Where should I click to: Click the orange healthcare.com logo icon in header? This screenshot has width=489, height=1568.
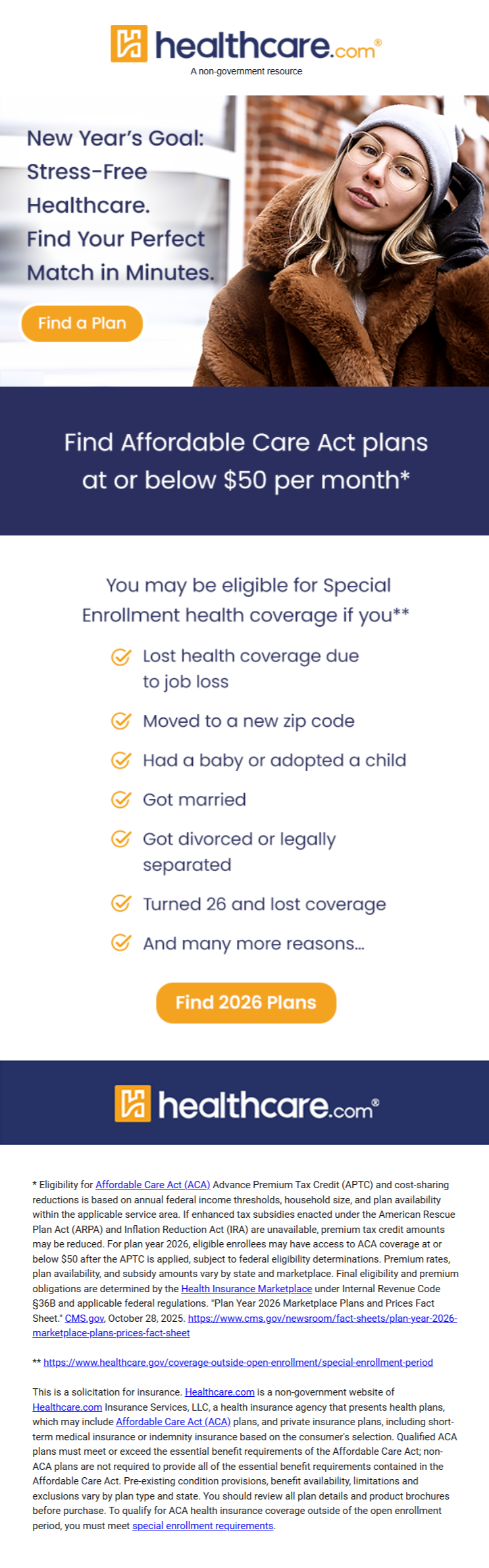[129, 44]
